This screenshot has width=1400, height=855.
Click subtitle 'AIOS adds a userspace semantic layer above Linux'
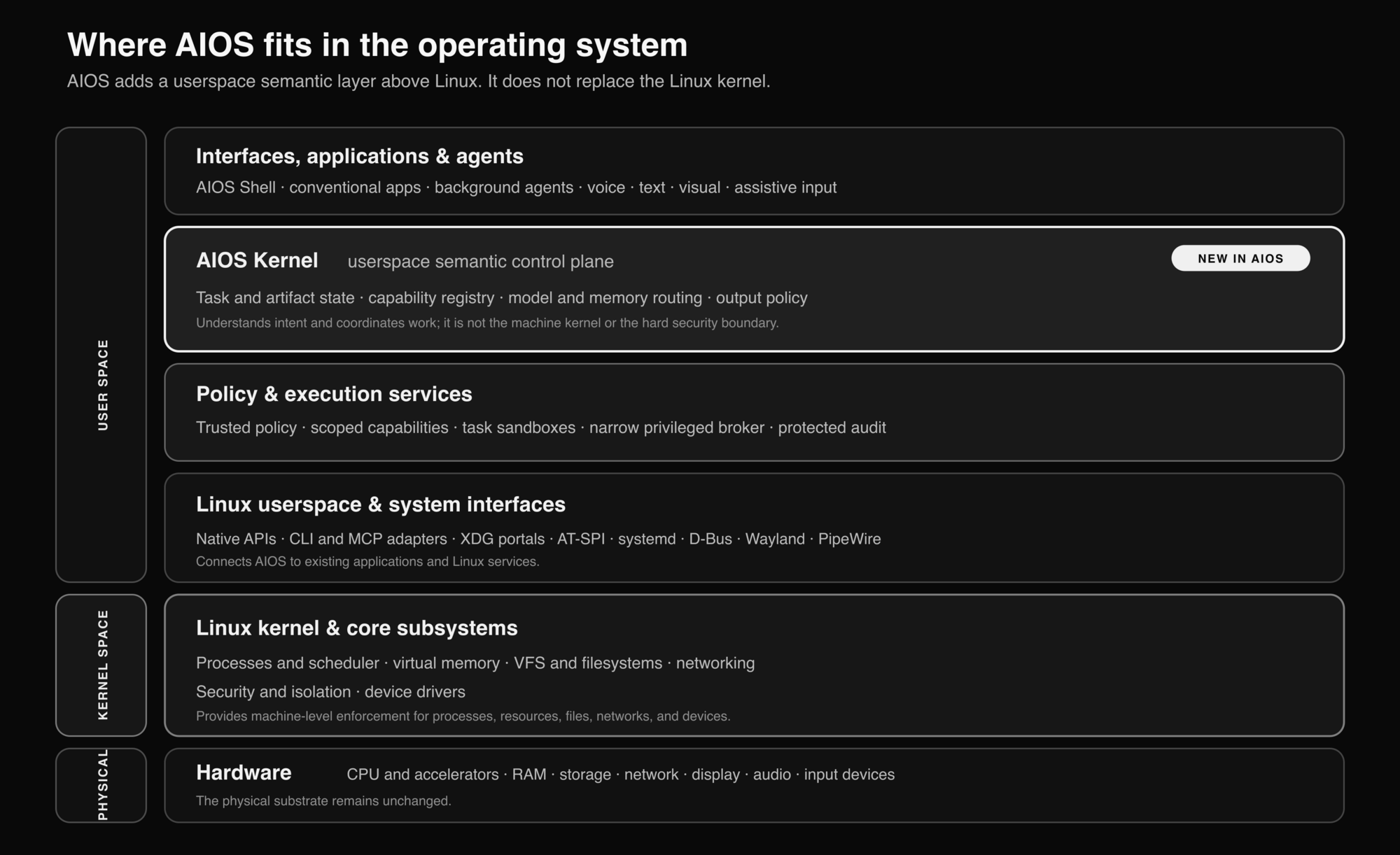419,81
